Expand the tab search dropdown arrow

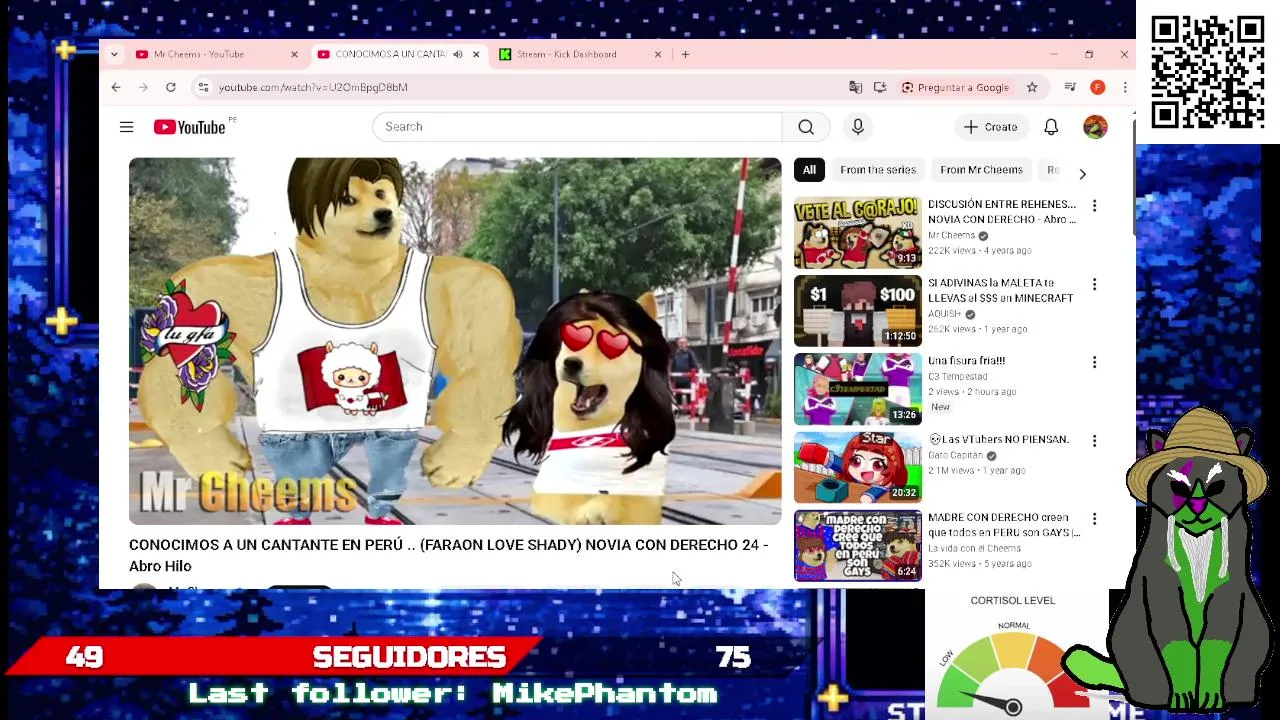point(114,54)
